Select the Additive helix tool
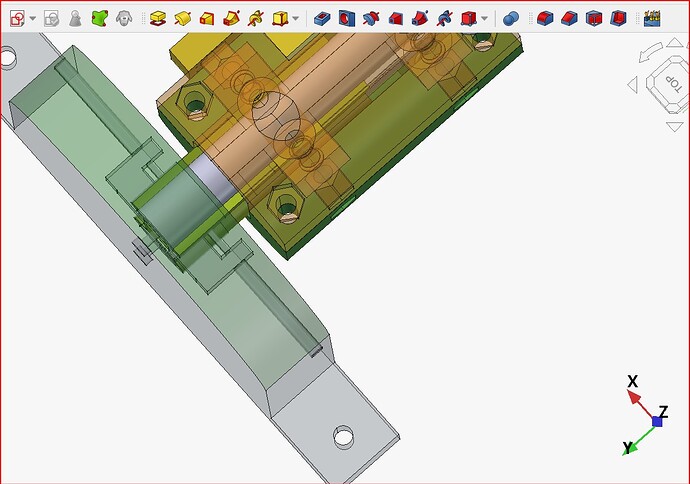The width and height of the screenshot is (690, 484). pos(256,18)
